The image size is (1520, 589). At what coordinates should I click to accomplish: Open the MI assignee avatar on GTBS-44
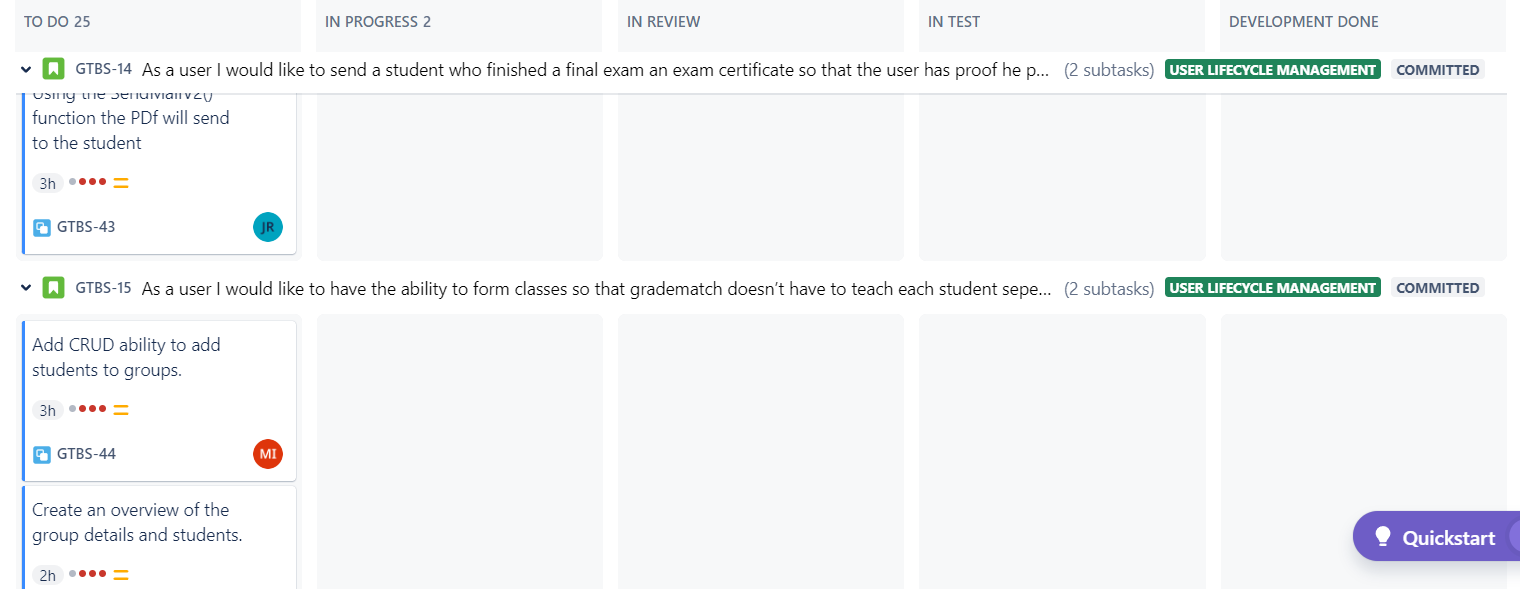pyautogui.click(x=268, y=454)
